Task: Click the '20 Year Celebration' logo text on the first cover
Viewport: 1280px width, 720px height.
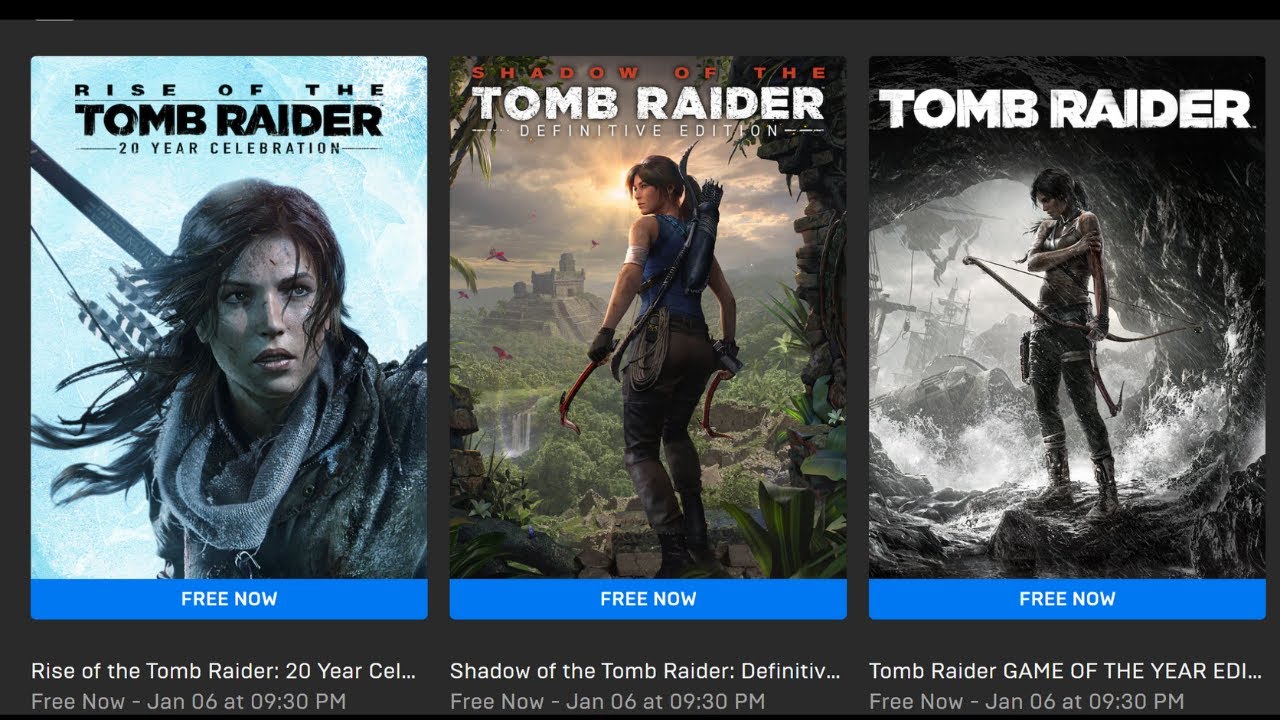Action: click(229, 148)
